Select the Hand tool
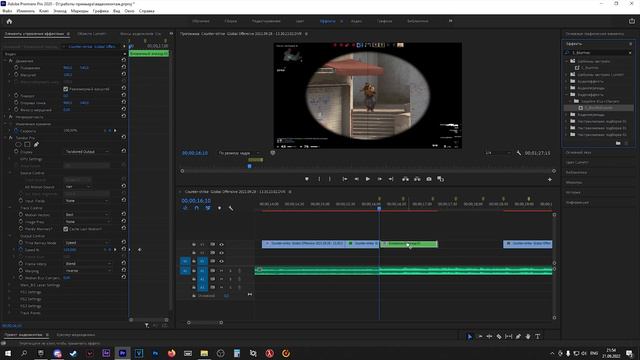The height and width of the screenshot is (360, 640). pyautogui.click(x=528, y=336)
